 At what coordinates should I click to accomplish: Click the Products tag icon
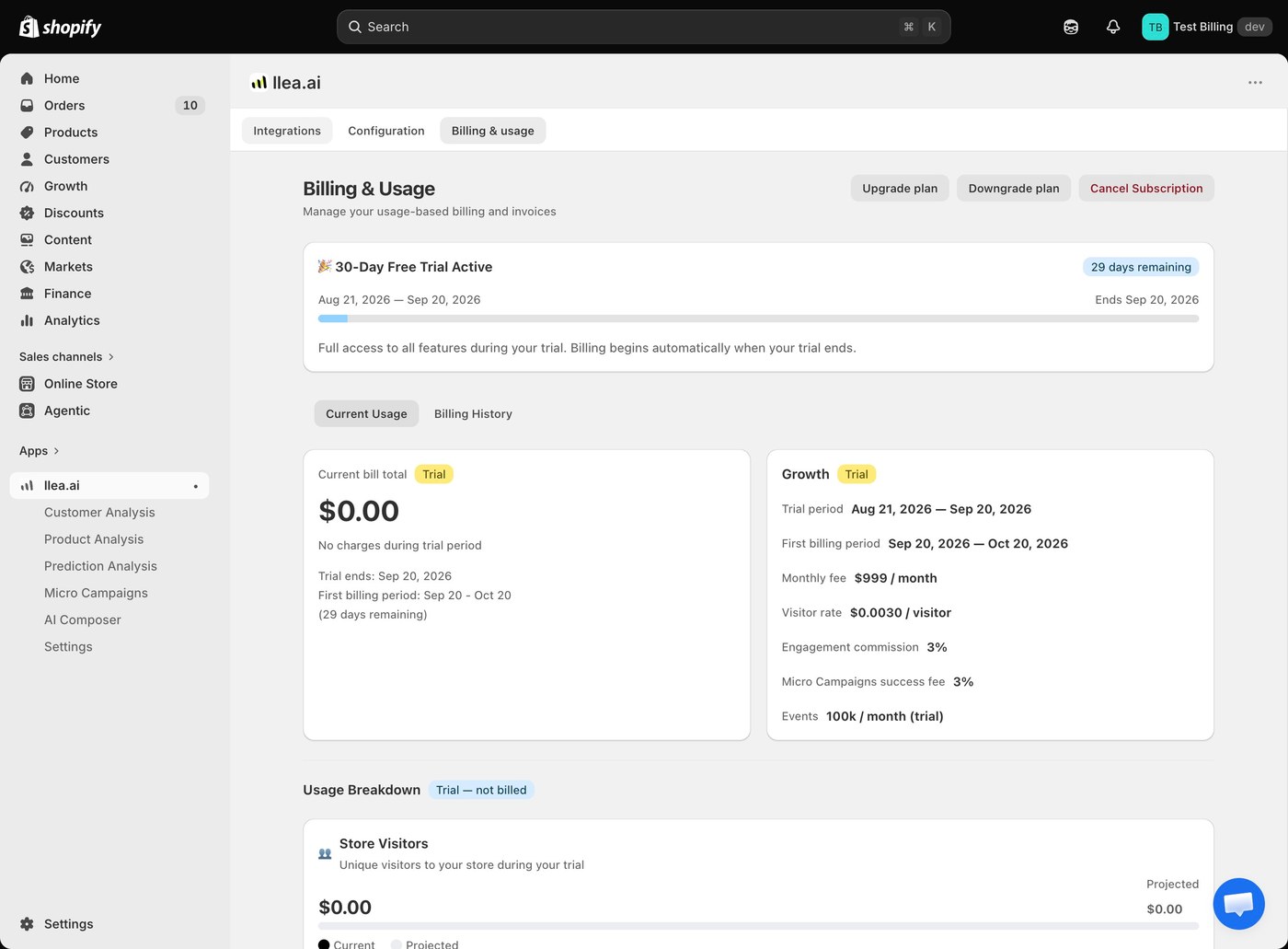[27, 132]
